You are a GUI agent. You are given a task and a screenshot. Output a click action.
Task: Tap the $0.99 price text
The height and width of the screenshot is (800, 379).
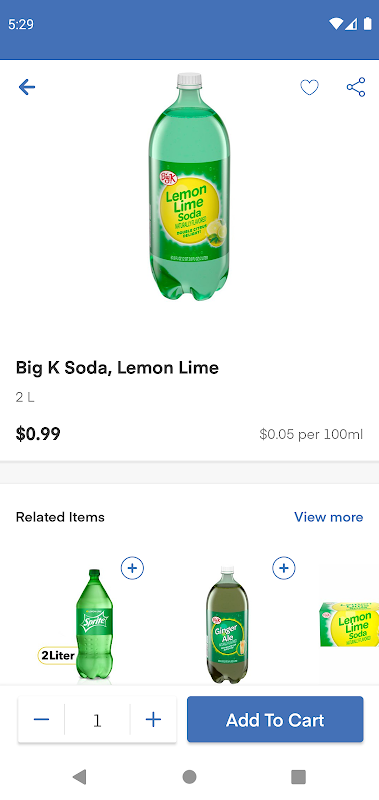click(x=38, y=434)
